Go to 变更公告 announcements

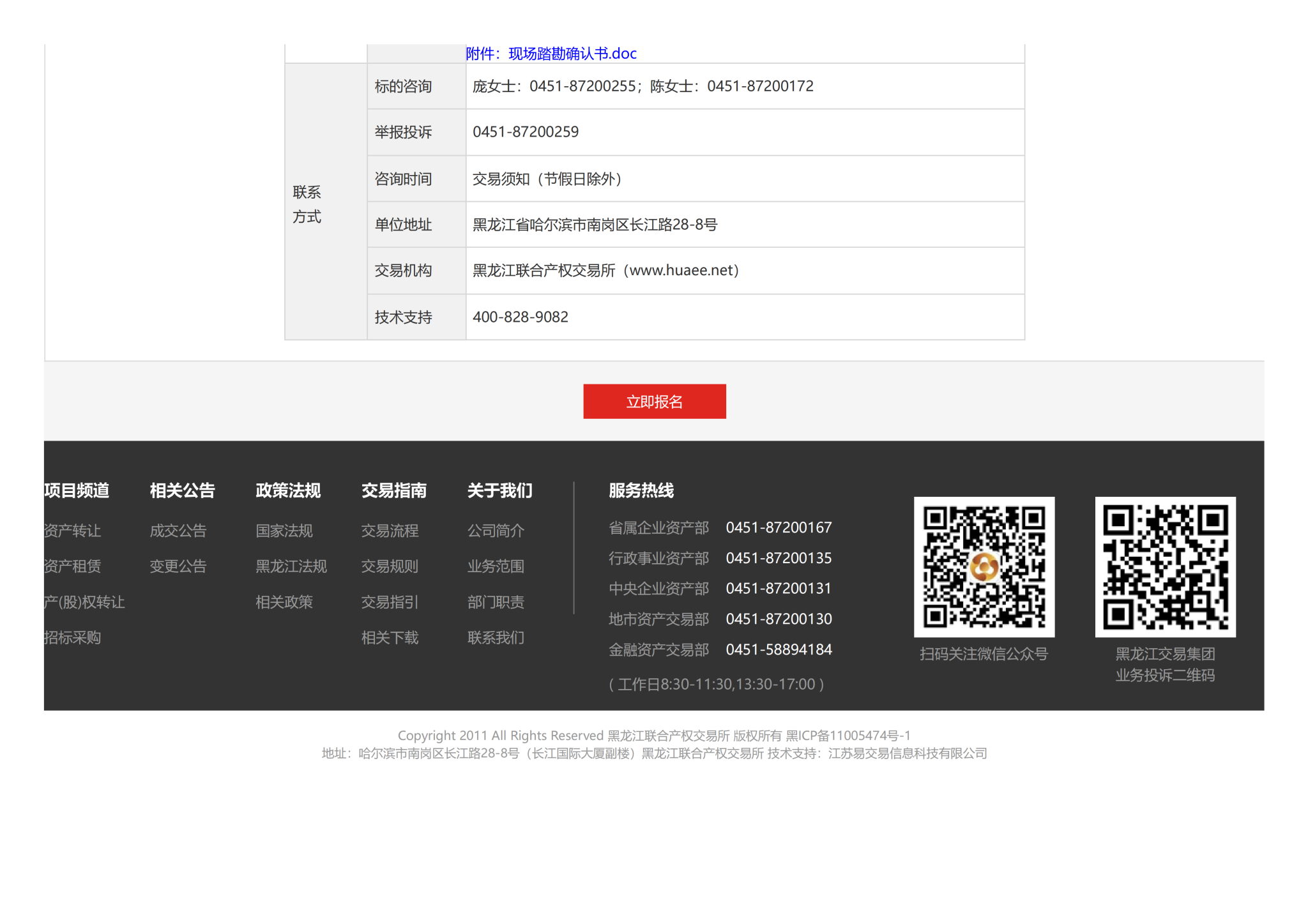[178, 566]
